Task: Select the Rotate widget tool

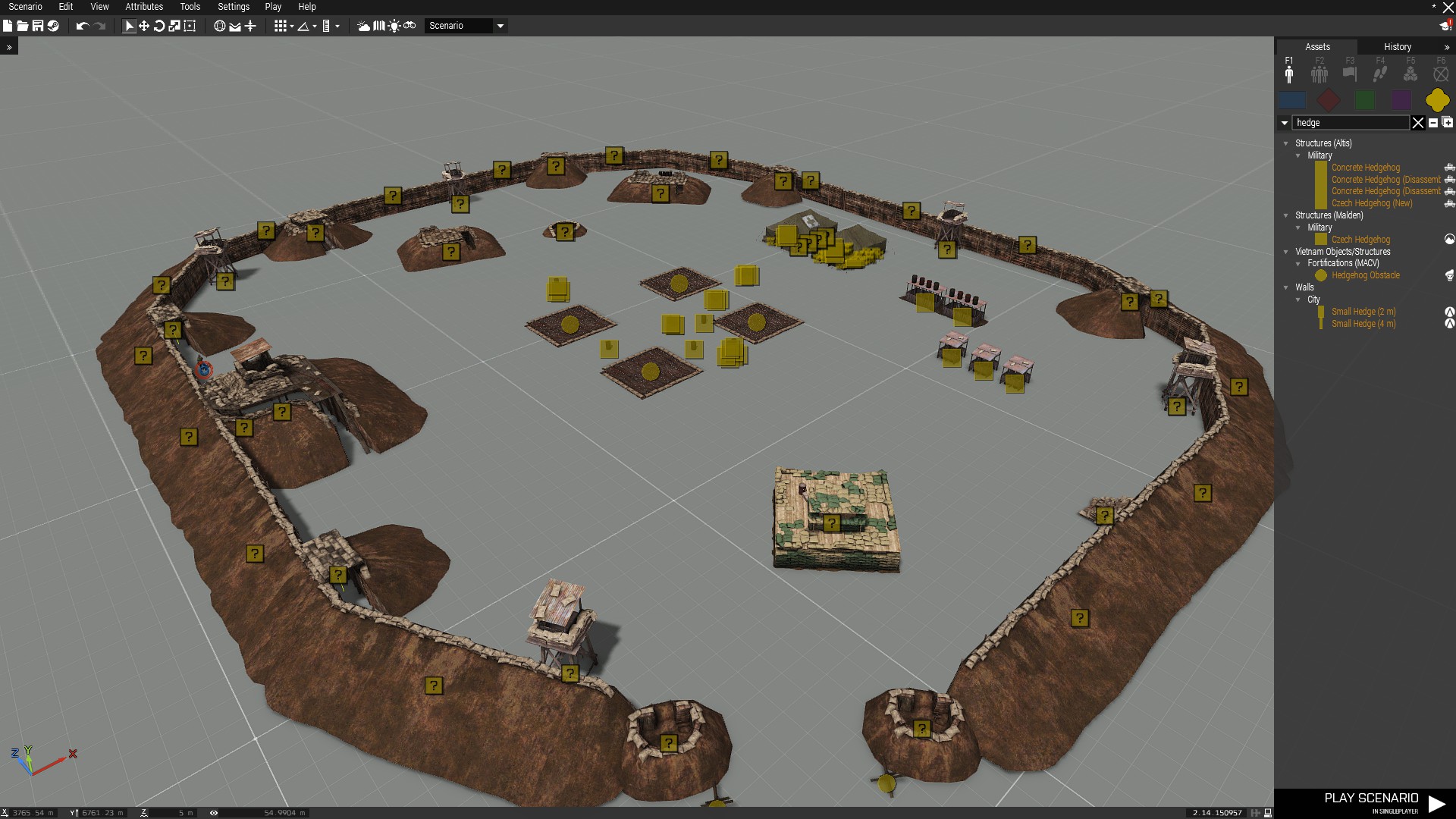Action: tap(159, 26)
